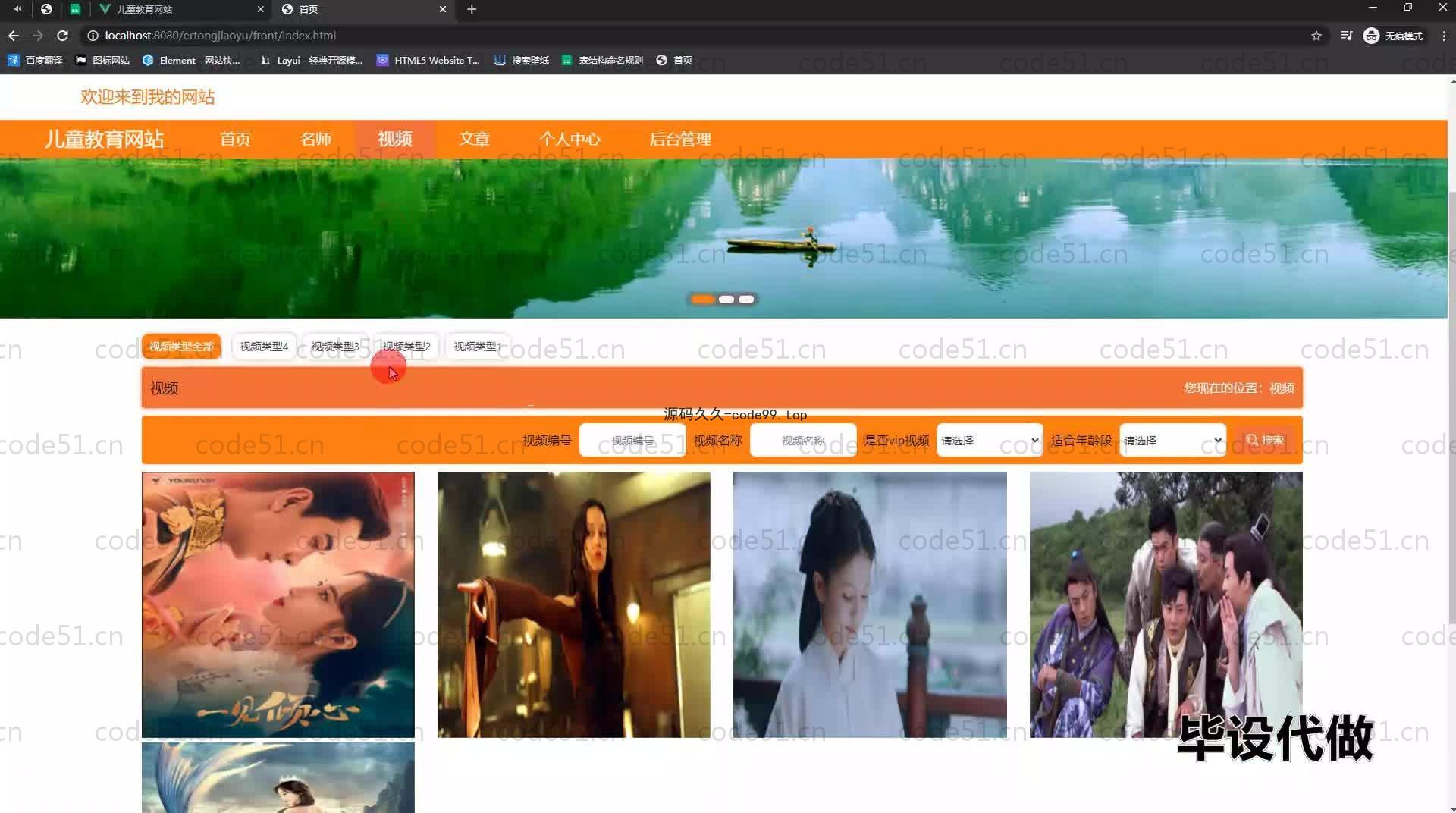Select the first carousel indicator dot
This screenshot has height=813, width=1456.
coord(703,300)
